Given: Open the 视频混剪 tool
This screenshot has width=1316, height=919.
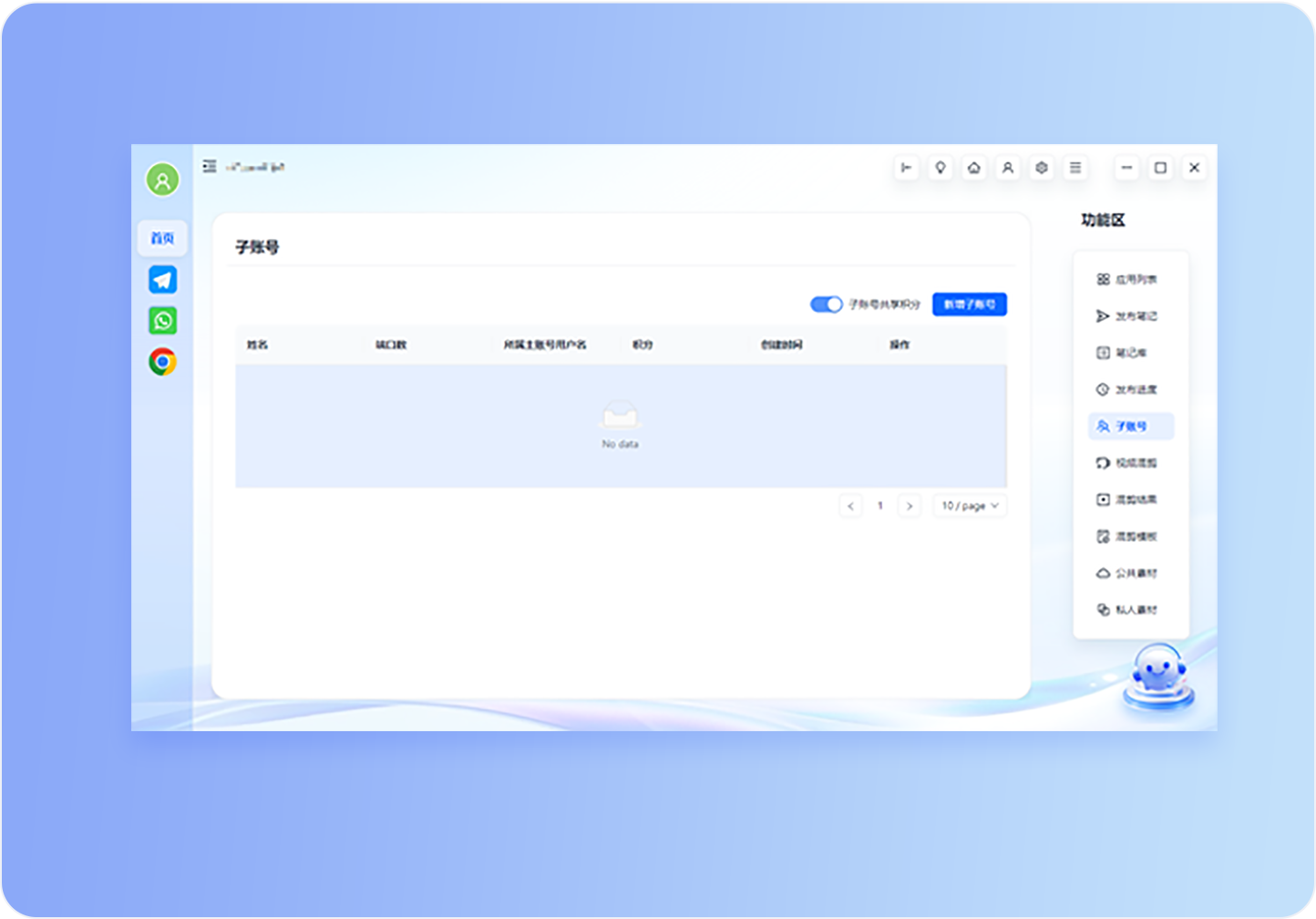Looking at the screenshot, I should [x=1130, y=462].
